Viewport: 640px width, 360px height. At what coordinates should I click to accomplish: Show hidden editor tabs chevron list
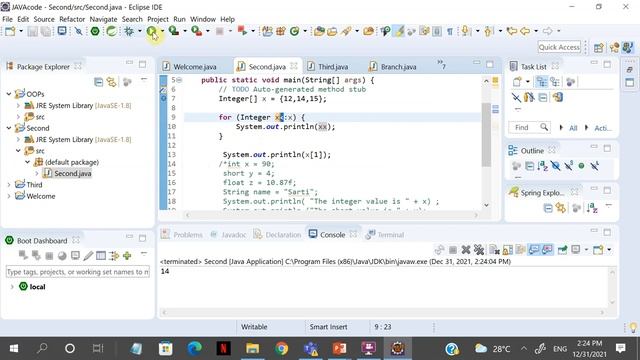point(442,65)
